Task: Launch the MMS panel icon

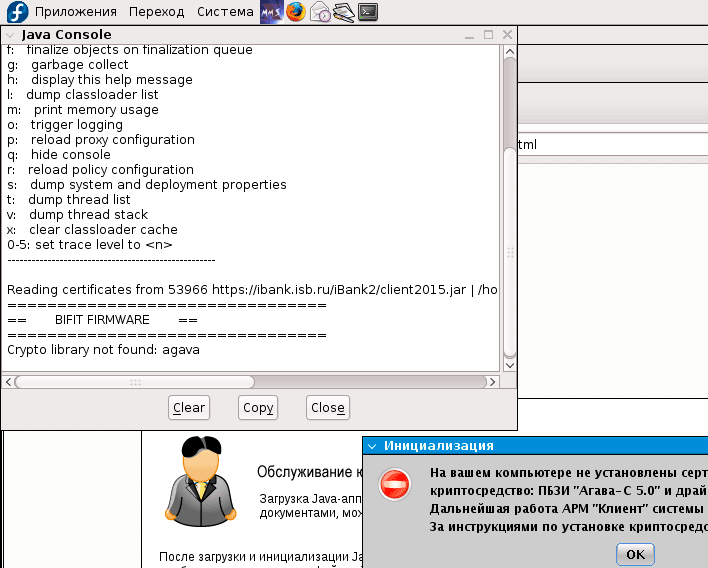Action: tap(272, 12)
